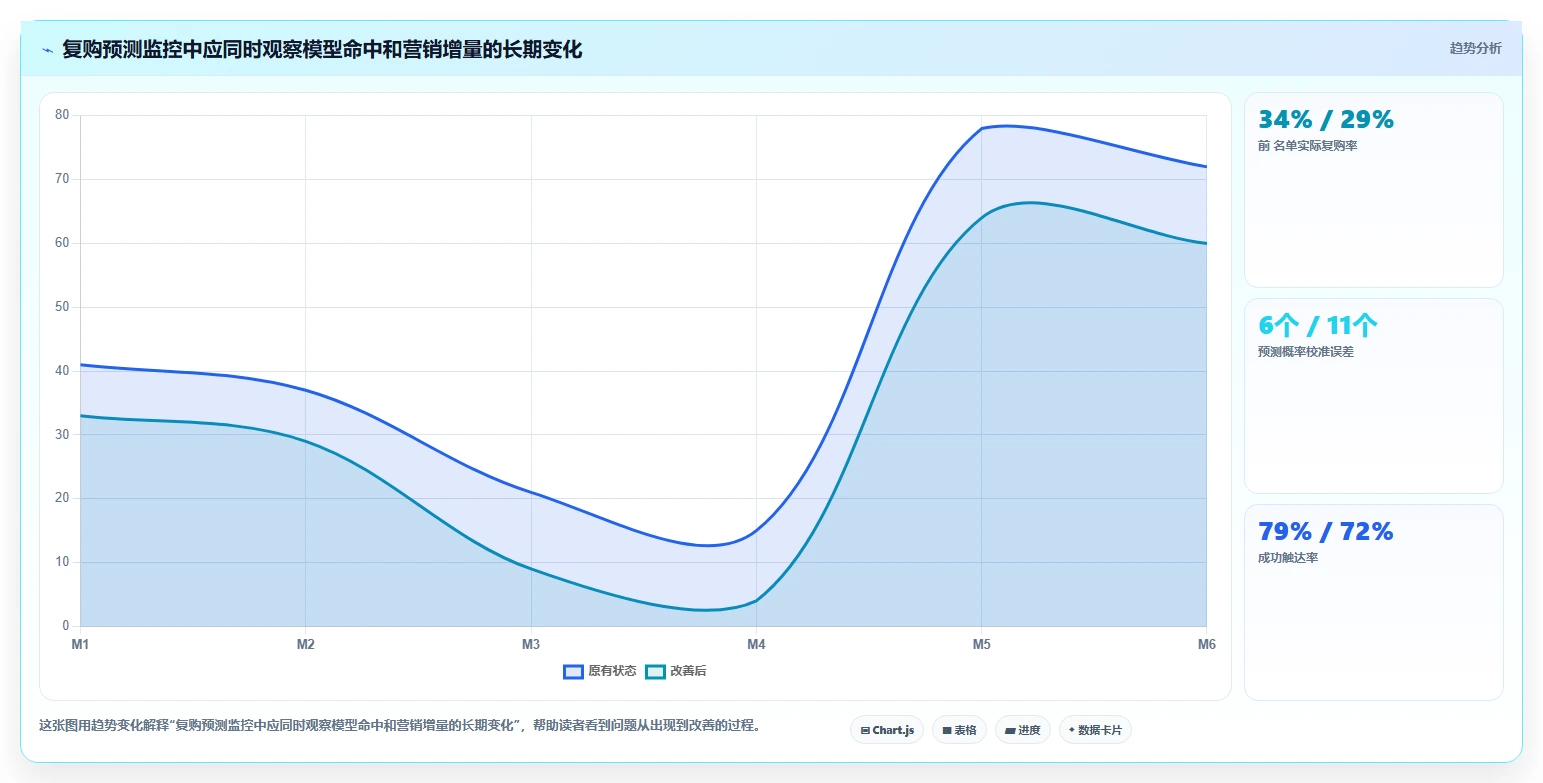The width and height of the screenshot is (1543, 783).
Task: Click the chart title heading text
Action: pos(322,49)
